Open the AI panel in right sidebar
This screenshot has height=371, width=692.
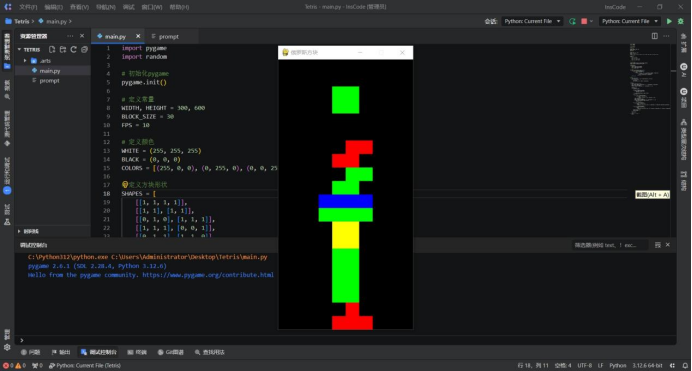pyautogui.click(x=684, y=70)
